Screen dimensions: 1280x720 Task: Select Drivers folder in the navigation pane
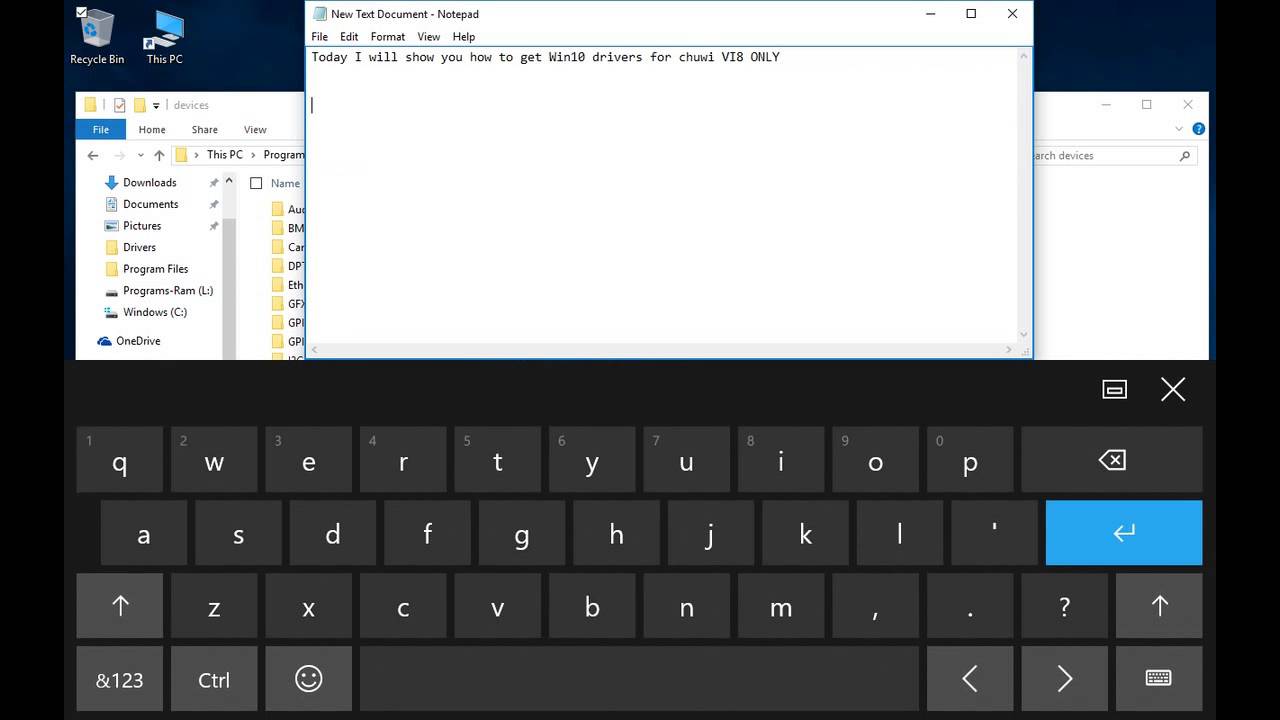(139, 247)
